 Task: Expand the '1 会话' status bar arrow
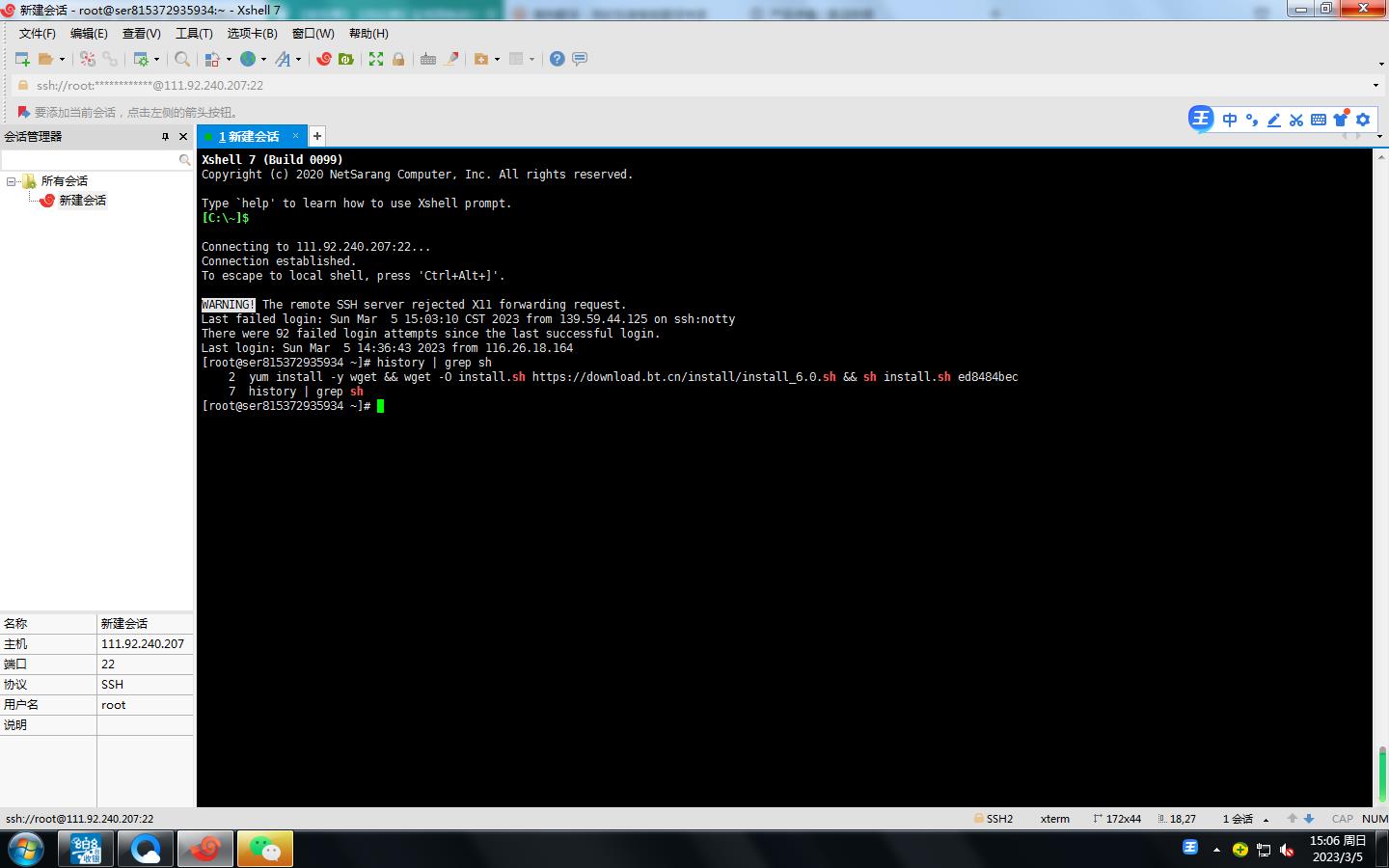point(1266,819)
